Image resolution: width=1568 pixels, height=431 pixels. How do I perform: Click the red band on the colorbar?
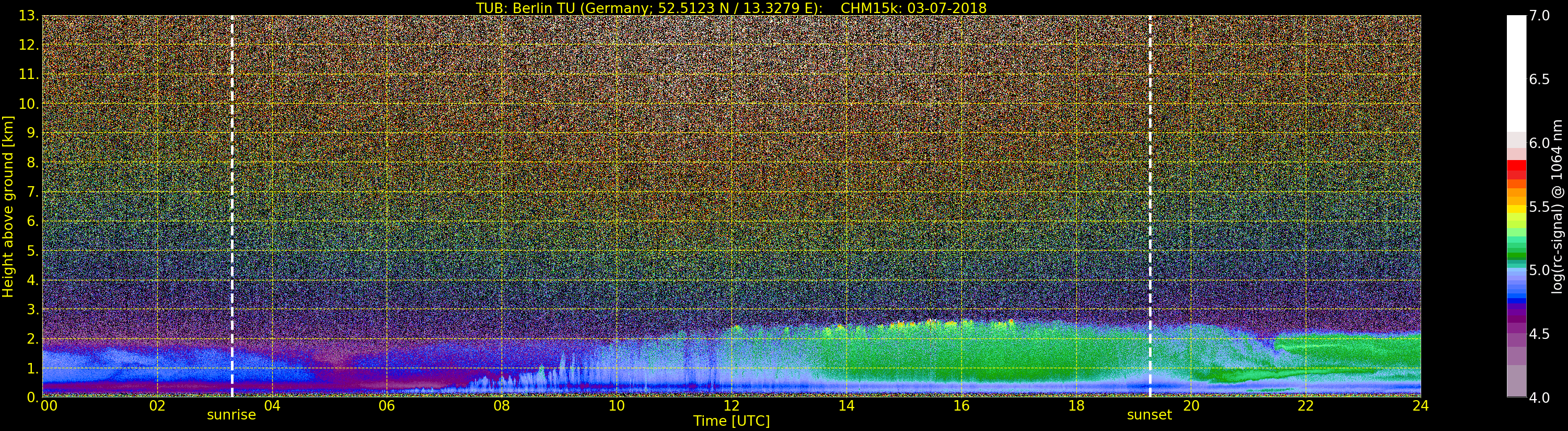pyautogui.click(x=1516, y=169)
